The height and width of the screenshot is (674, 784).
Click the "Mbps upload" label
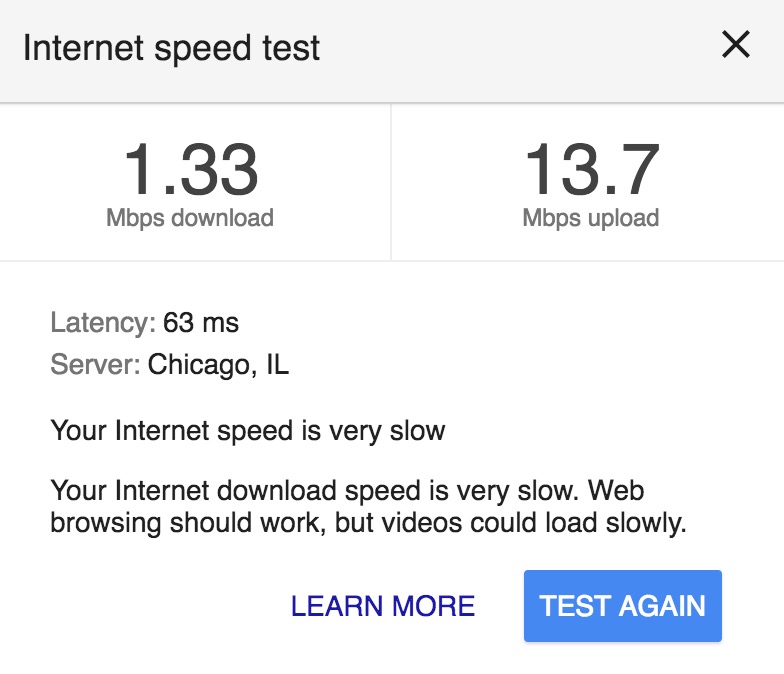pos(590,218)
